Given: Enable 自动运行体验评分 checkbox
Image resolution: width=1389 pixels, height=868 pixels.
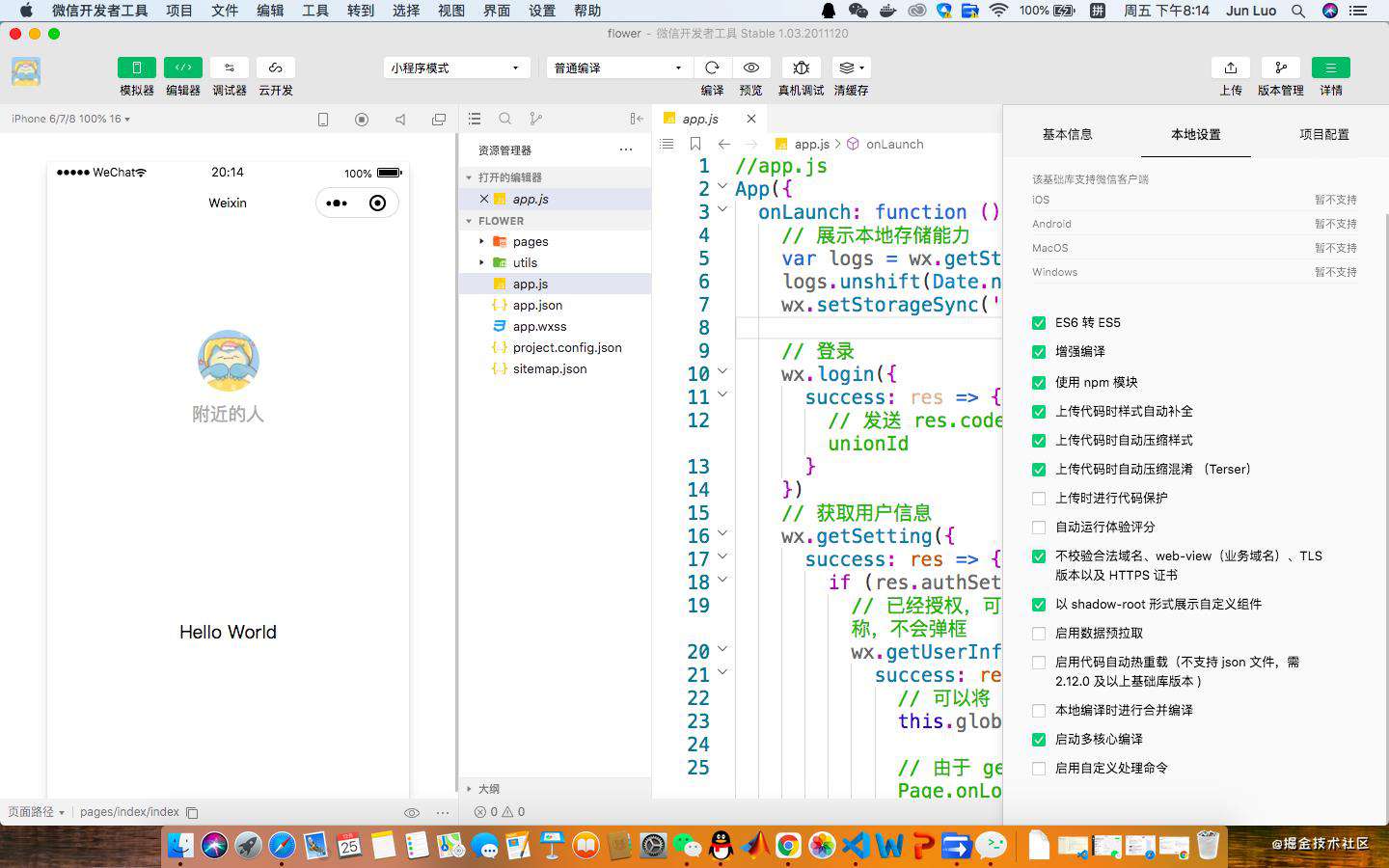Looking at the screenshot, I should [x=1039, y=528].
